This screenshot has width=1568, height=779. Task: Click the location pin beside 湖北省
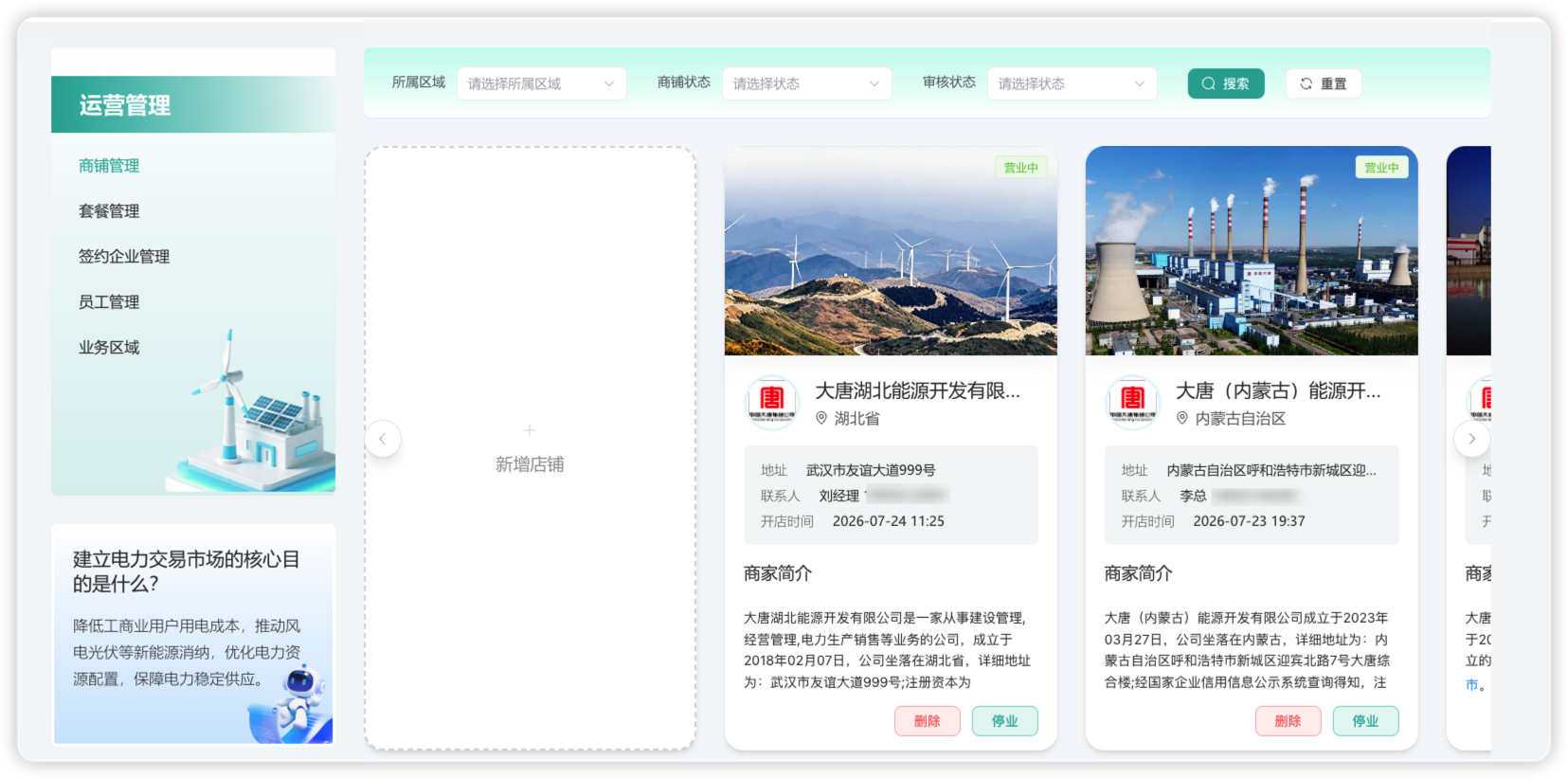[x=821, y=418]
